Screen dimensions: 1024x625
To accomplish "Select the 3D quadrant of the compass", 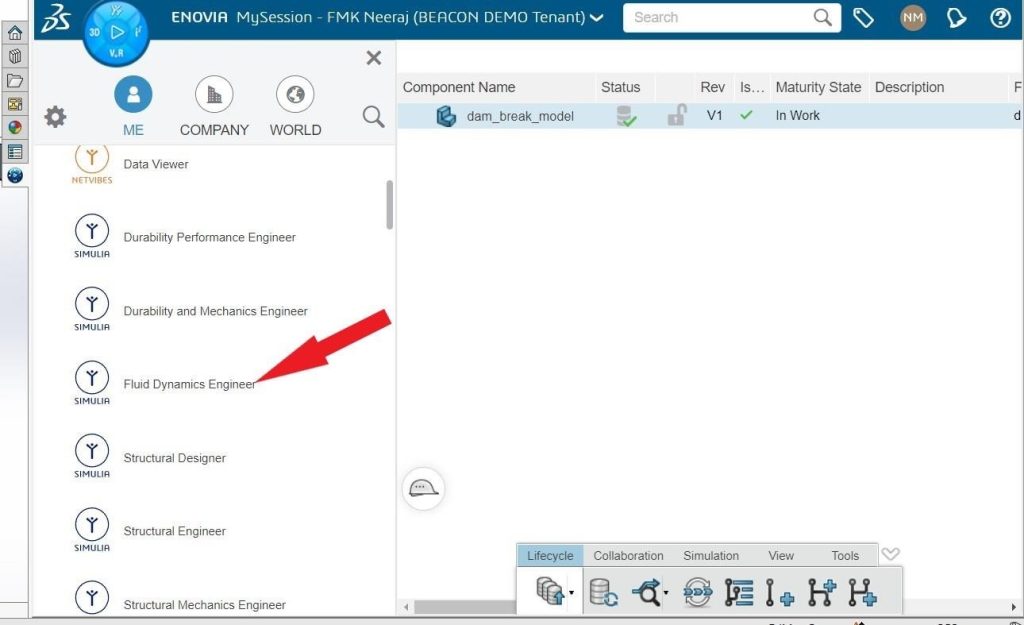I will coord(94,32).
